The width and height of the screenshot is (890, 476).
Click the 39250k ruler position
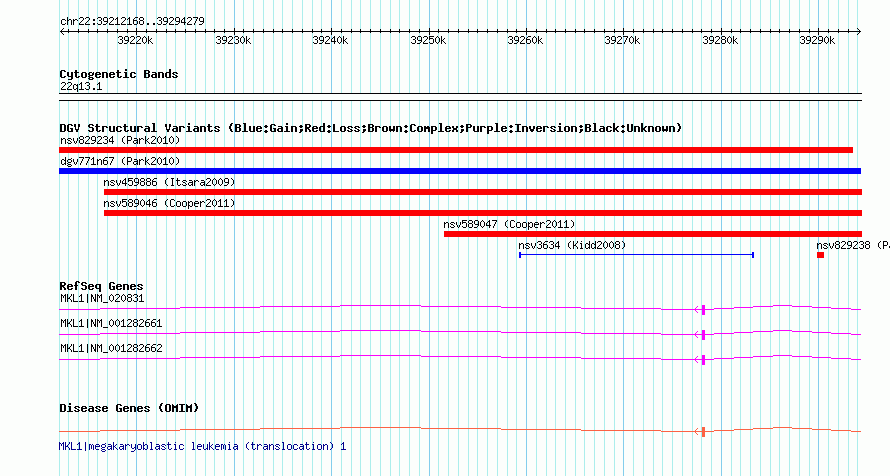(428, 40)
